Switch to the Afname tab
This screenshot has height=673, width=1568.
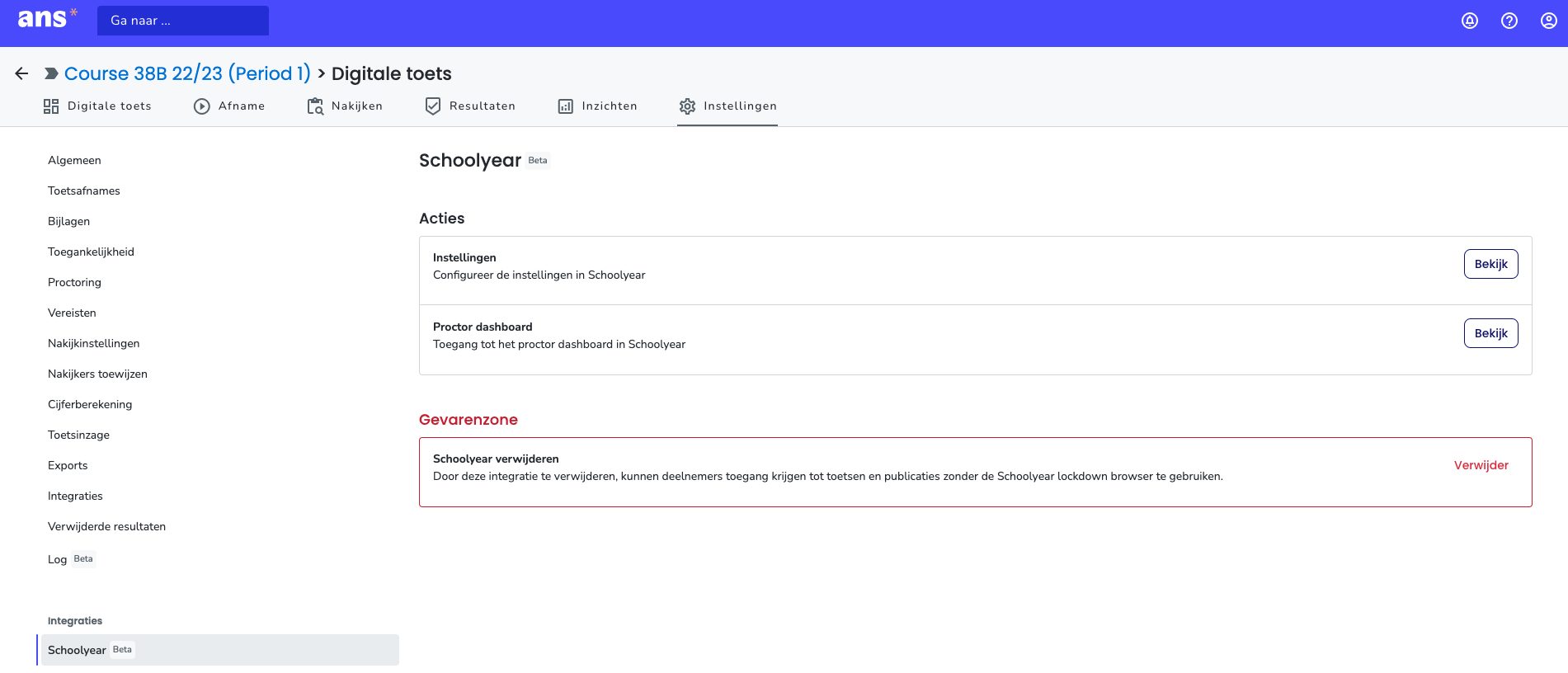229,106
